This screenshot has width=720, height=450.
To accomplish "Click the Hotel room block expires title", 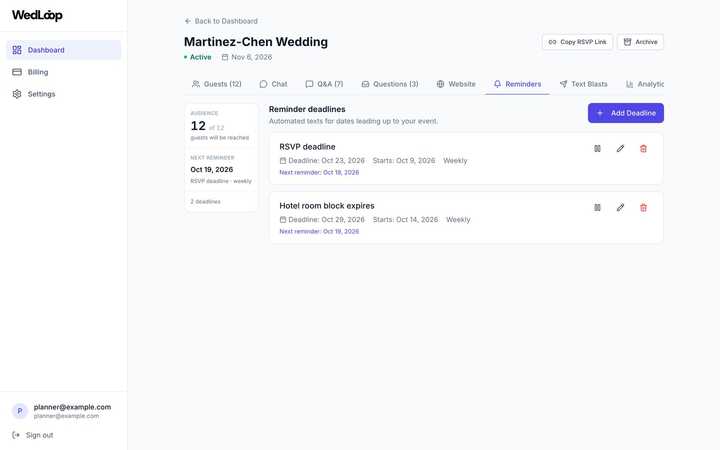I will (x=327, y=206).
